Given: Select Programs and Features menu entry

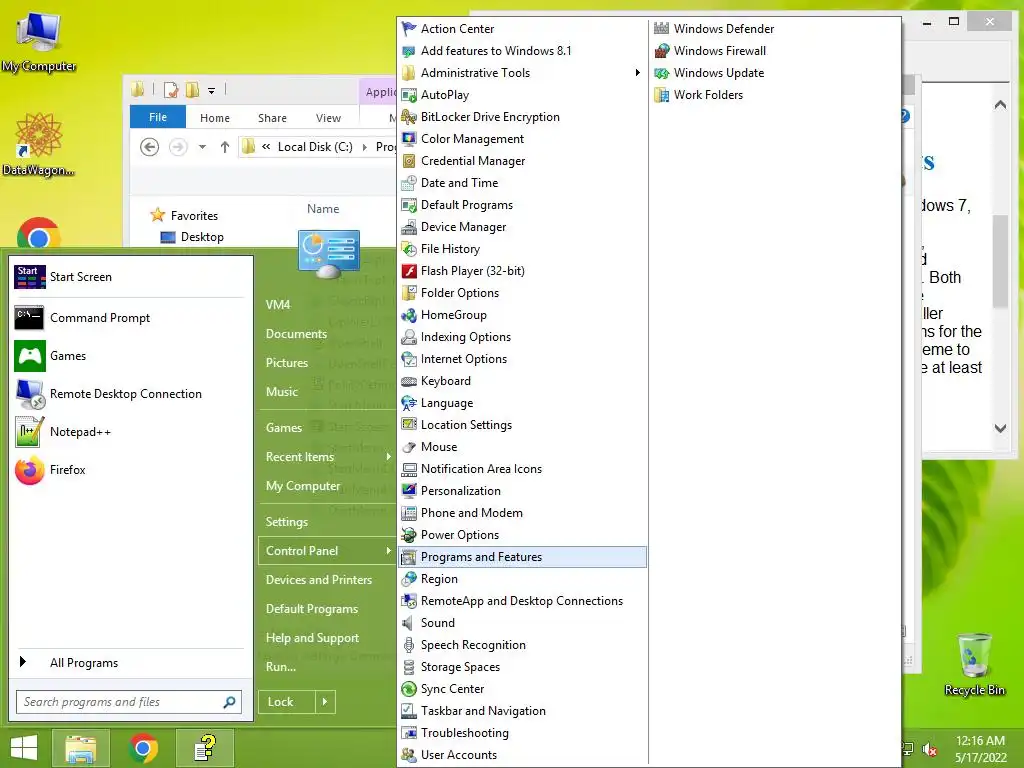Looking at the screenshot, I should point(522,557).
